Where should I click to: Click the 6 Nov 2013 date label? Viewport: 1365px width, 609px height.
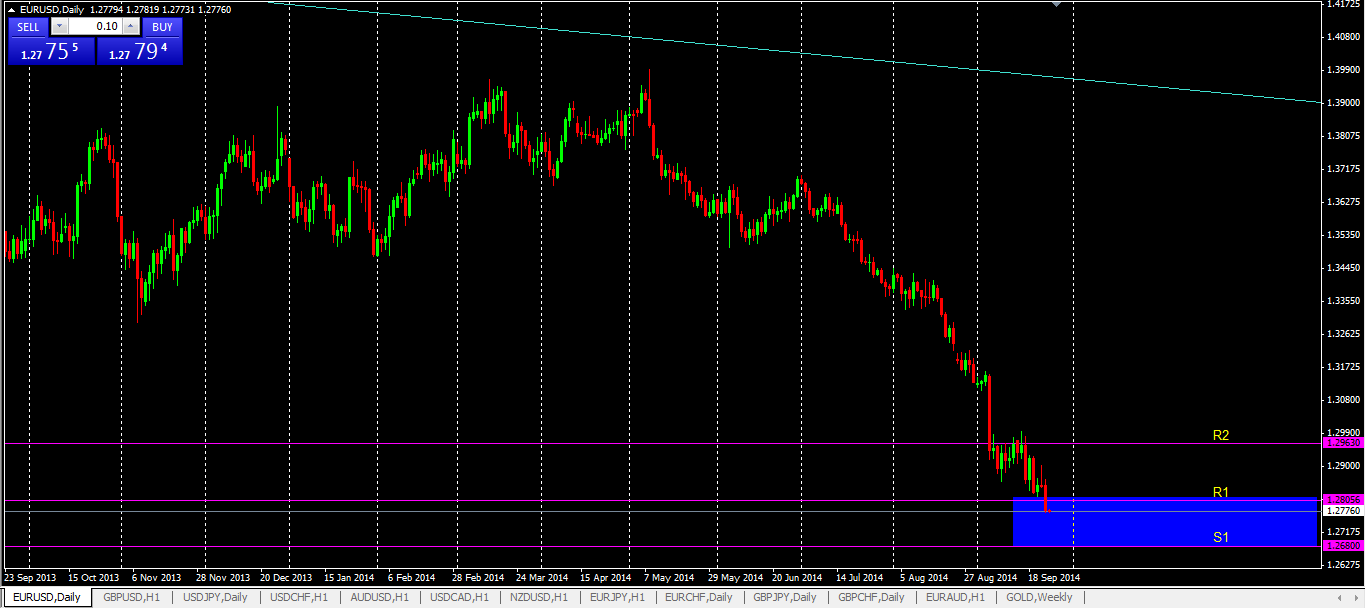(x=156, y=577)
